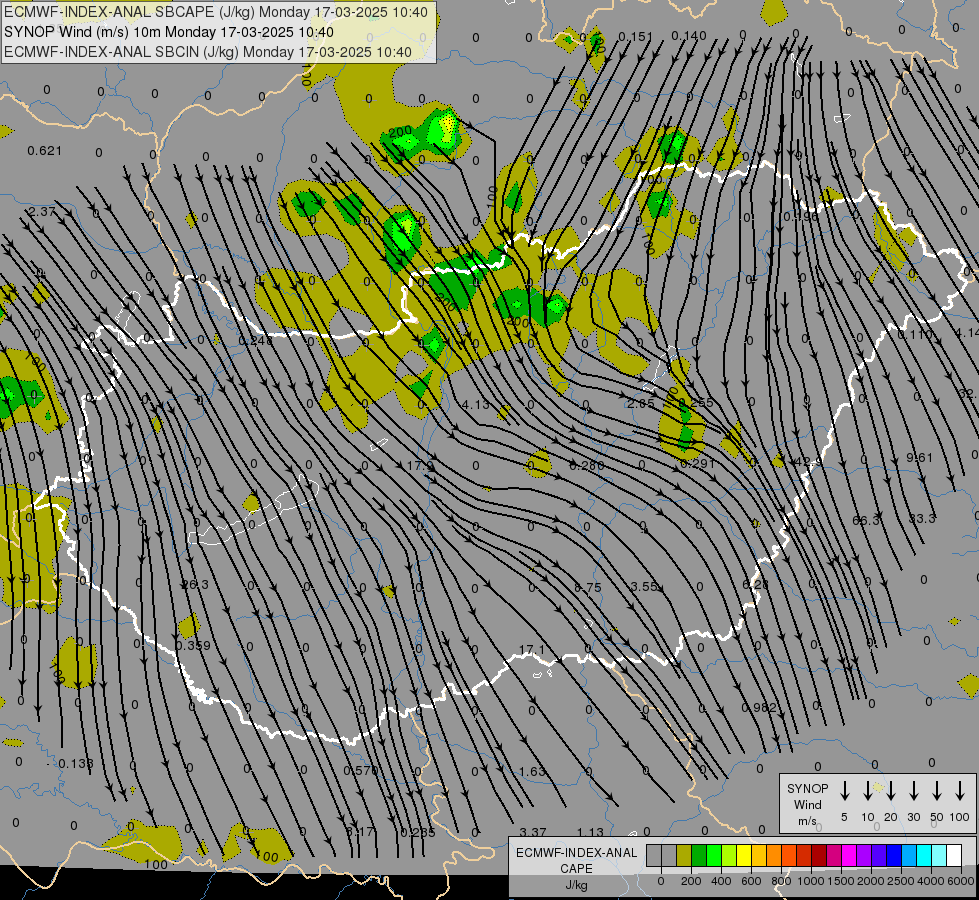The image size is (979, 900).
Task: Click the 4.13 value on the map
Action: (x=476, y=405)
